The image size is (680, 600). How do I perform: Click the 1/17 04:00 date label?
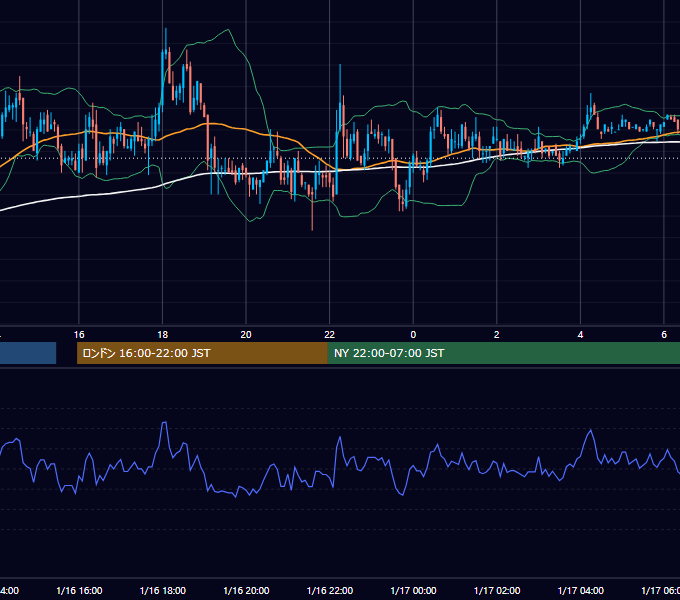coord(581,590)
